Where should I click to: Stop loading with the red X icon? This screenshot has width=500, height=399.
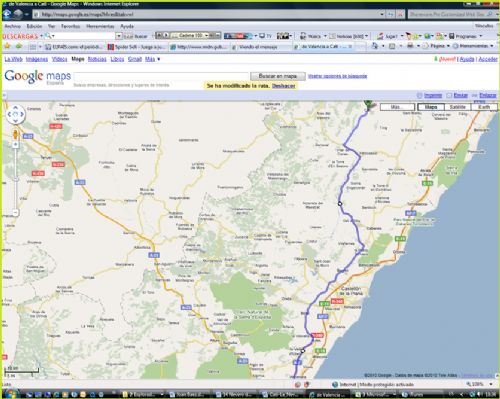[400, 14]
